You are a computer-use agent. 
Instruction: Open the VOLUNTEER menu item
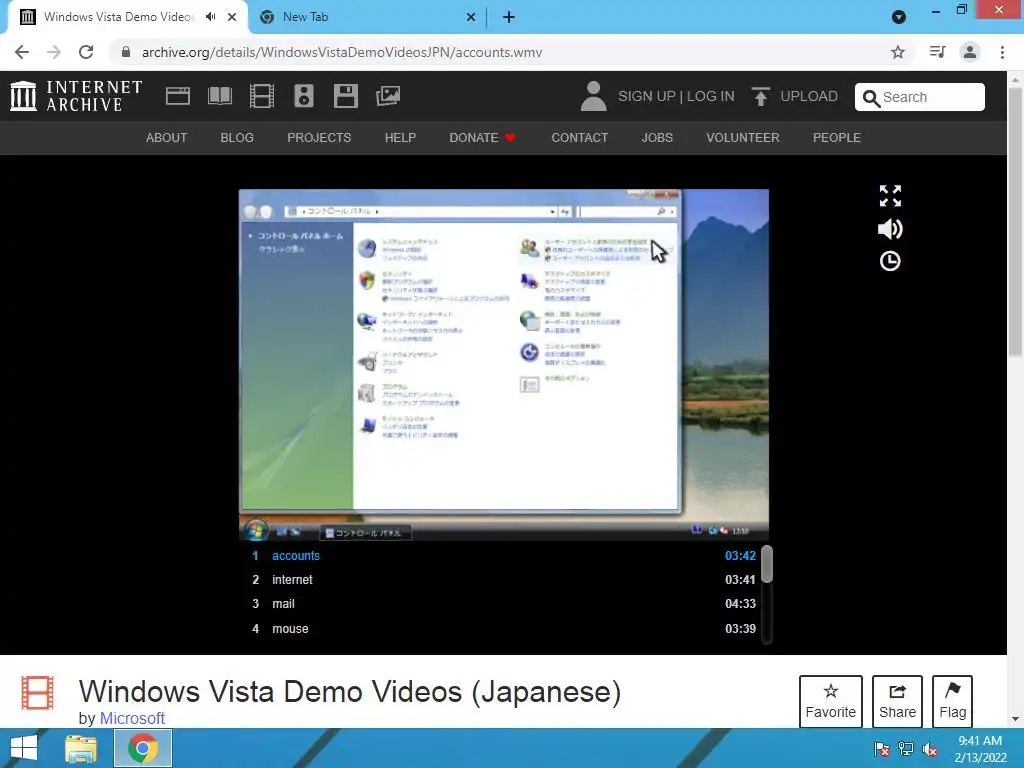point(743,138)
